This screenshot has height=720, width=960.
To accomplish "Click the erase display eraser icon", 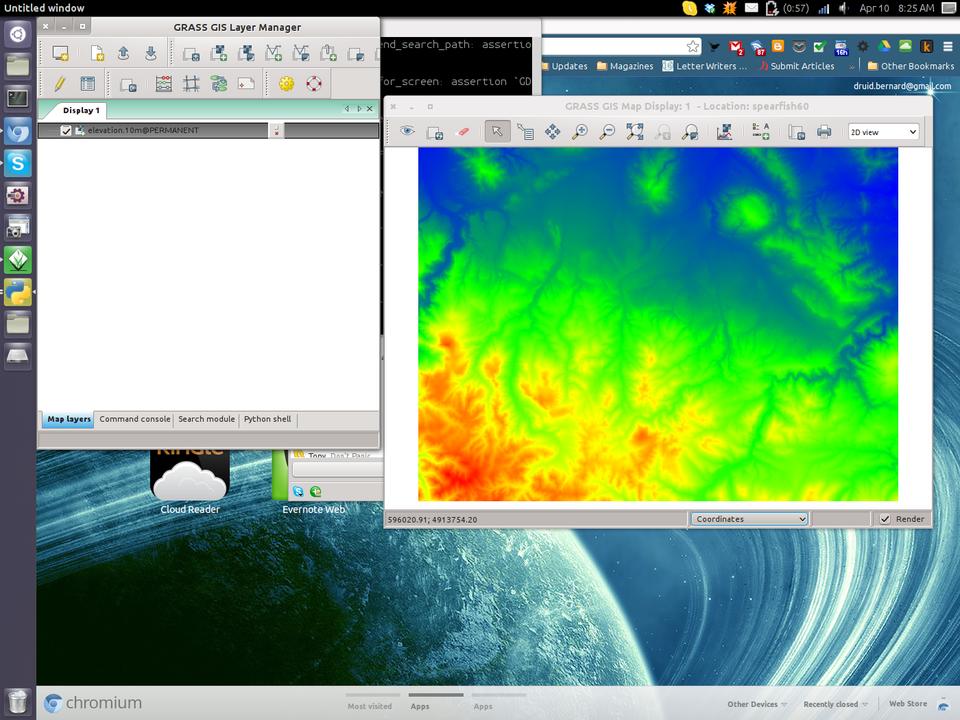I will click(x=461, y=131).
